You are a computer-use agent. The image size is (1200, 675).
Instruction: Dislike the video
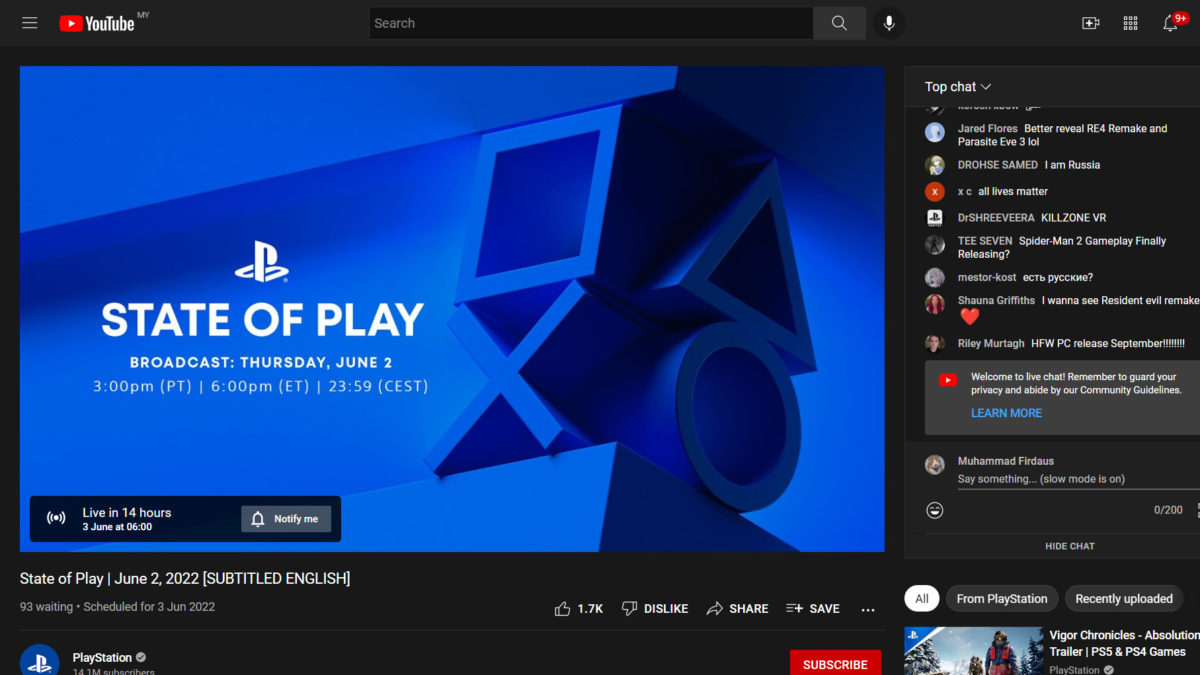[655, 608]
